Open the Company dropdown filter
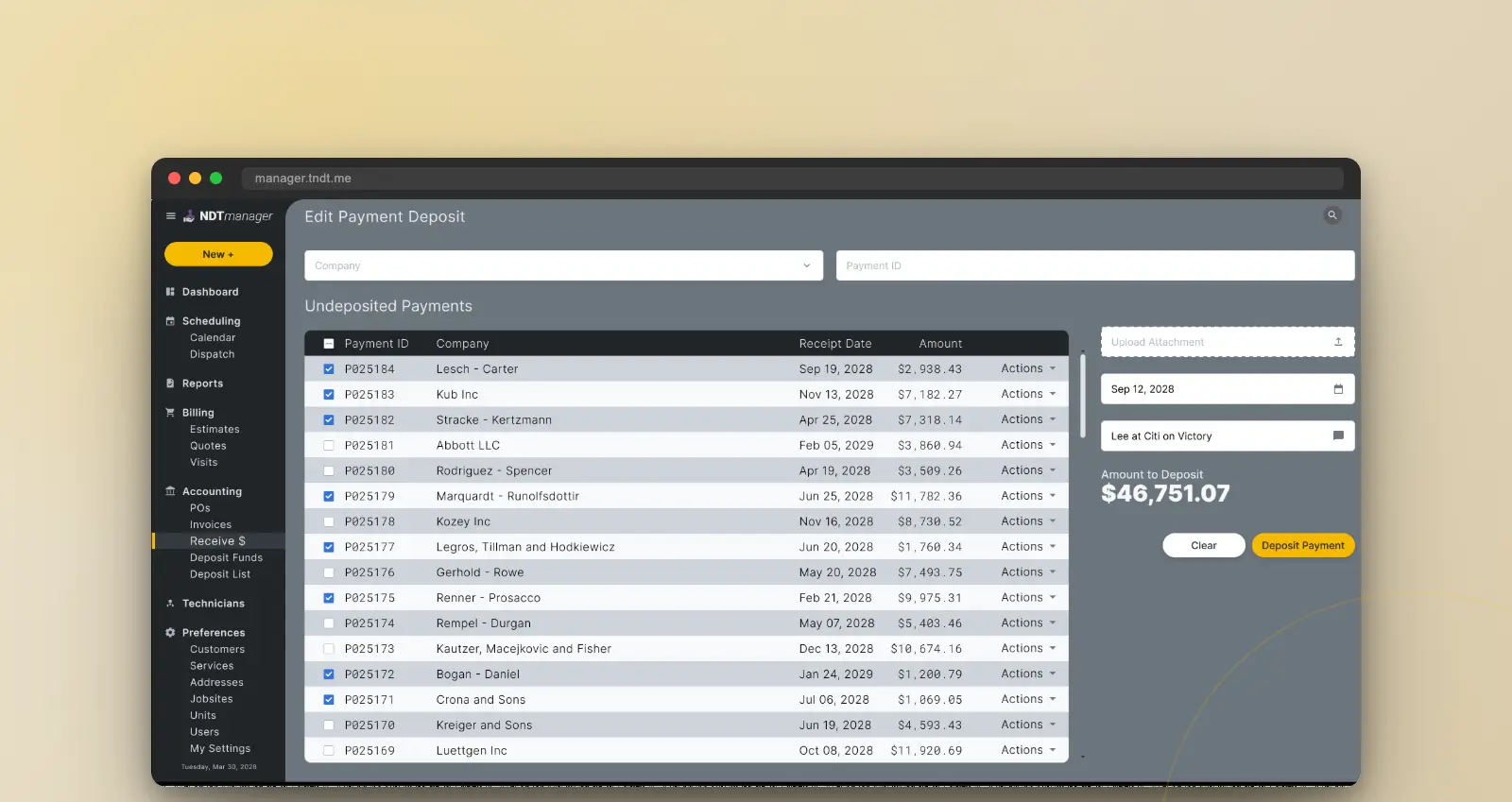1512x802 pixels. (x=563, y=265)
